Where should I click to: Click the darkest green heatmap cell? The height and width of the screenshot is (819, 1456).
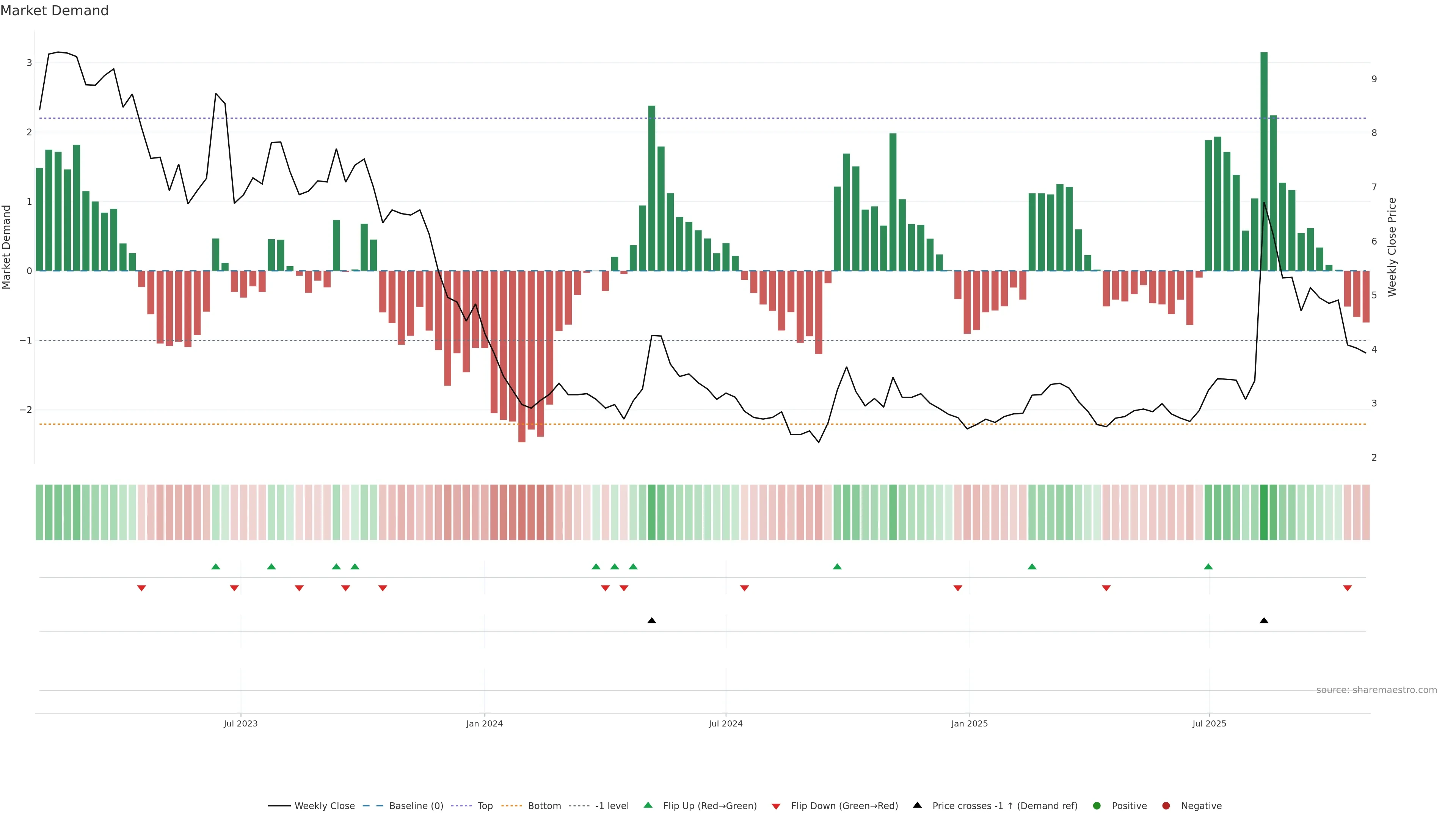(x=1264, y=512)
